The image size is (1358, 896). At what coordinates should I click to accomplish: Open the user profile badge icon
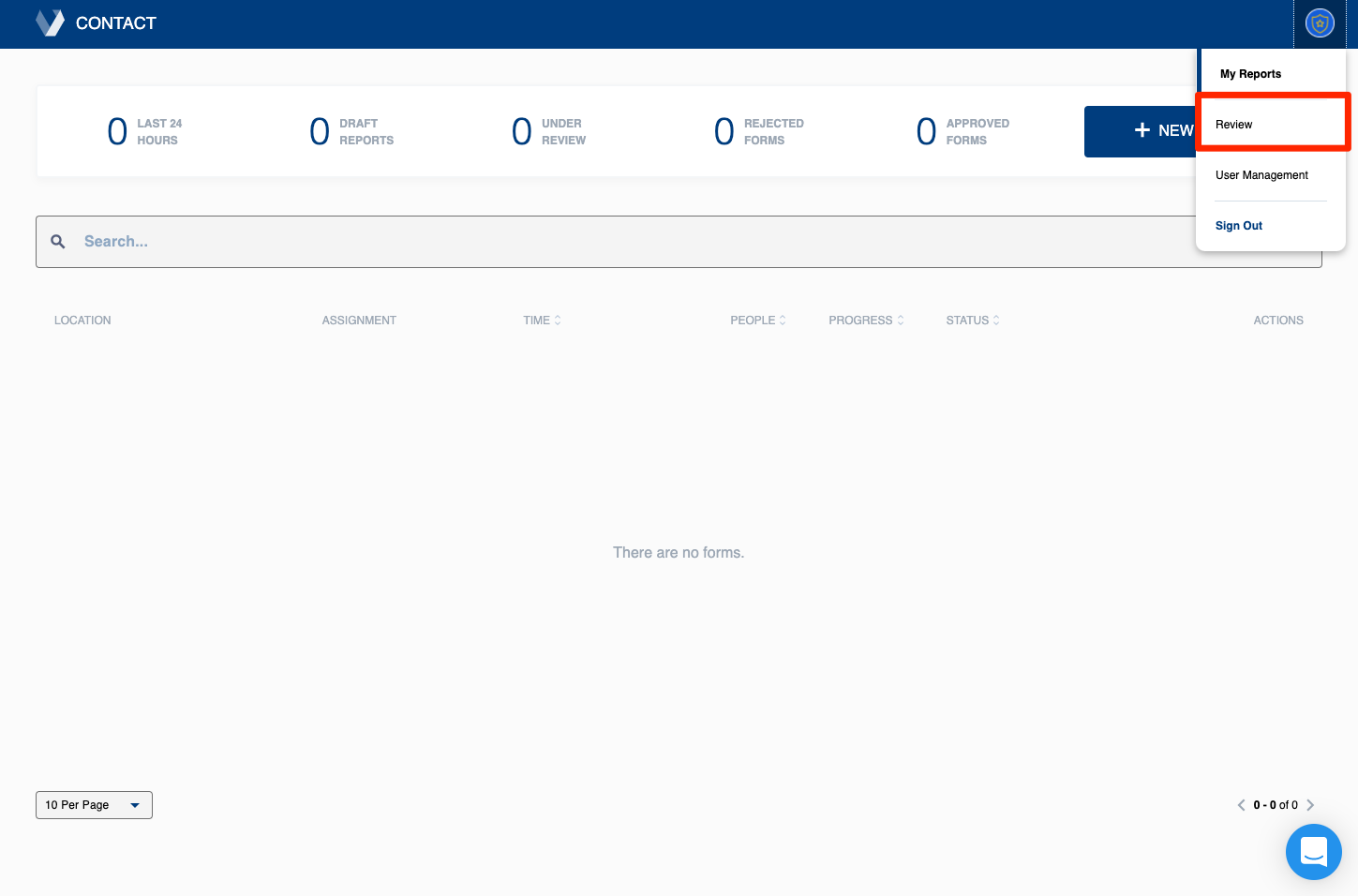point(1320,22)
